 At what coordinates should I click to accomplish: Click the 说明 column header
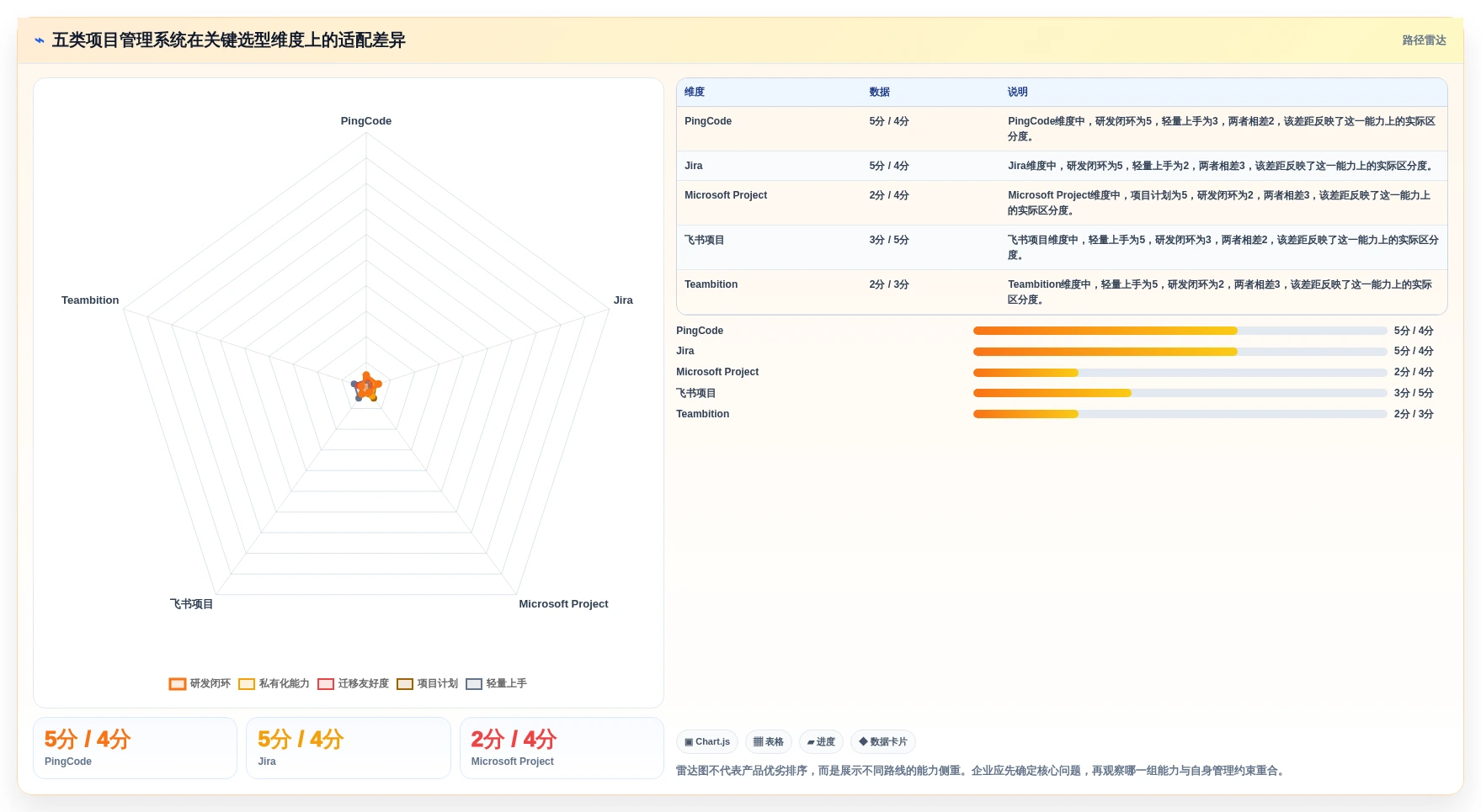point(1018,93)
